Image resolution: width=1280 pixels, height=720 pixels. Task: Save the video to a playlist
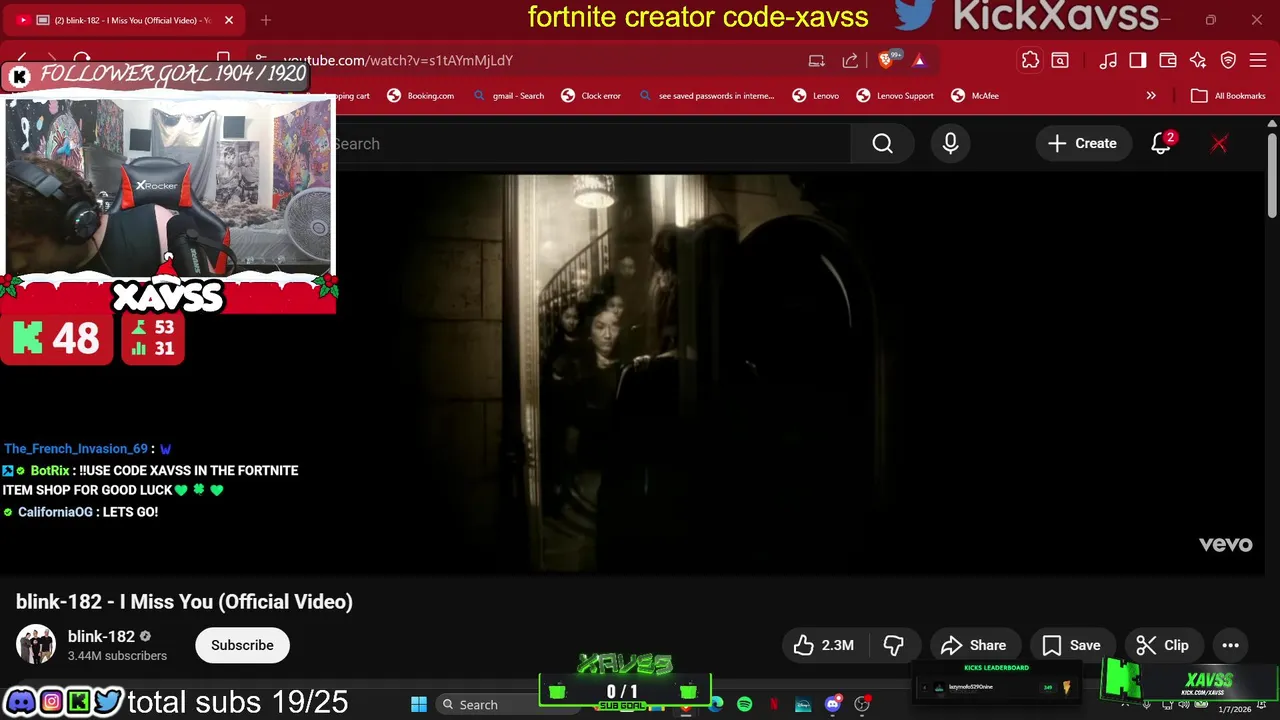[1071, 645]
